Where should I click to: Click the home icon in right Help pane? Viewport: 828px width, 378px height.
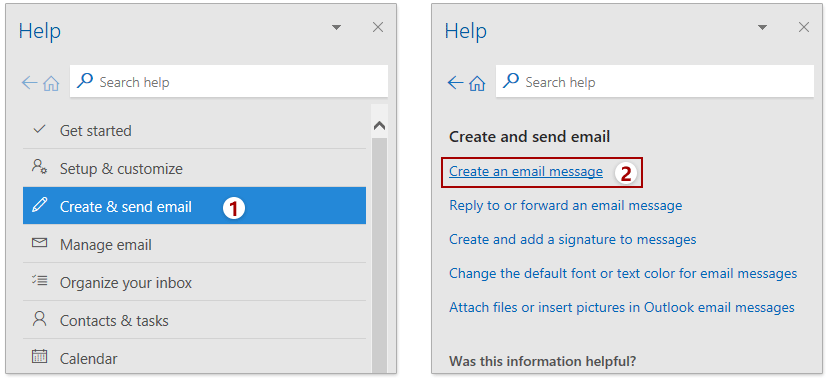point(477,83)
